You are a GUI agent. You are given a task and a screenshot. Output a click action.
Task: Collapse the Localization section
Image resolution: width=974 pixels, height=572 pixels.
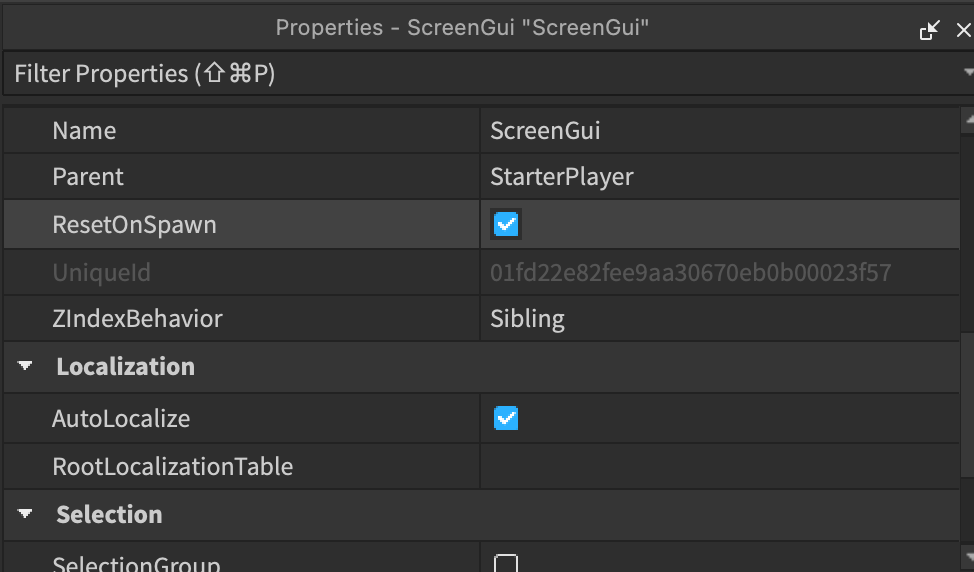point(25,367)
